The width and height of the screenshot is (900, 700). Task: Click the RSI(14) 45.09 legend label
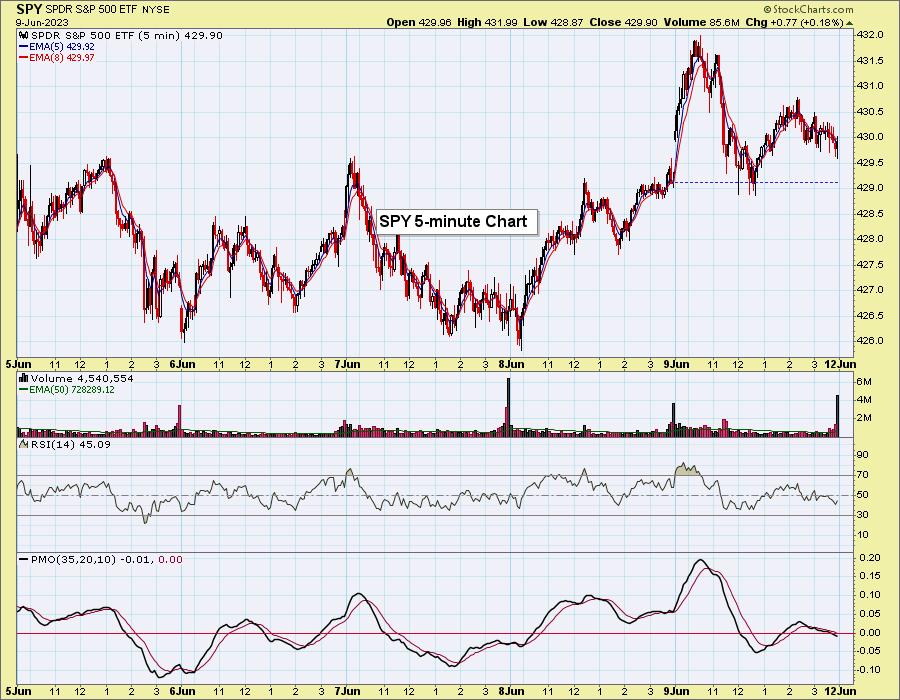tap(71, 444)
